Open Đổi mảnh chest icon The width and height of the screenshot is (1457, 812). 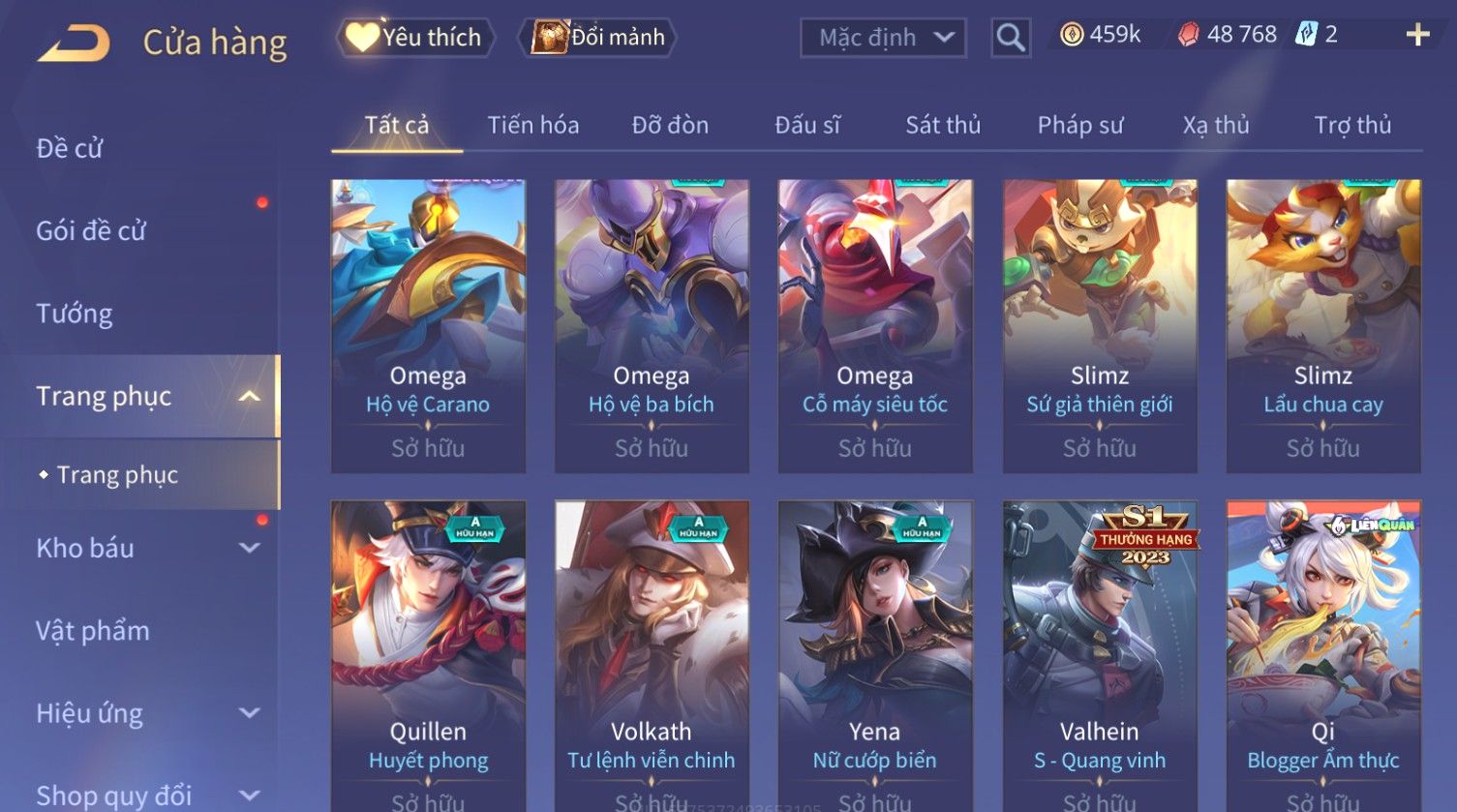549,37
